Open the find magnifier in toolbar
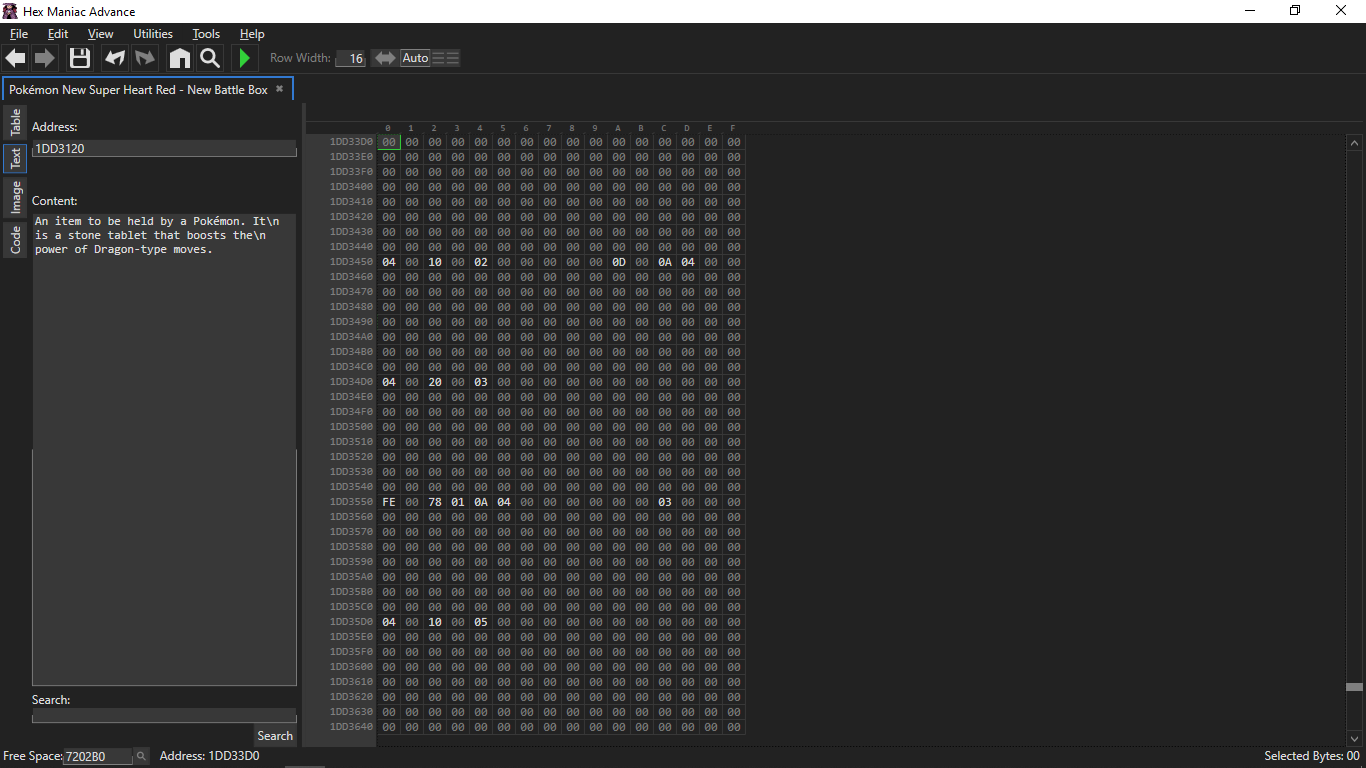 (x=210, y=58)
